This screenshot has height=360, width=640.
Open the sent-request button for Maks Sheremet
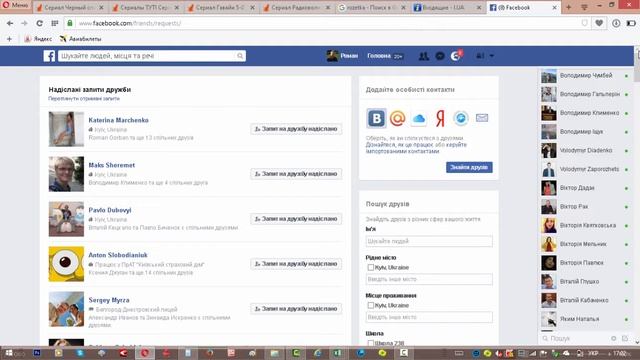click(296, 174)
